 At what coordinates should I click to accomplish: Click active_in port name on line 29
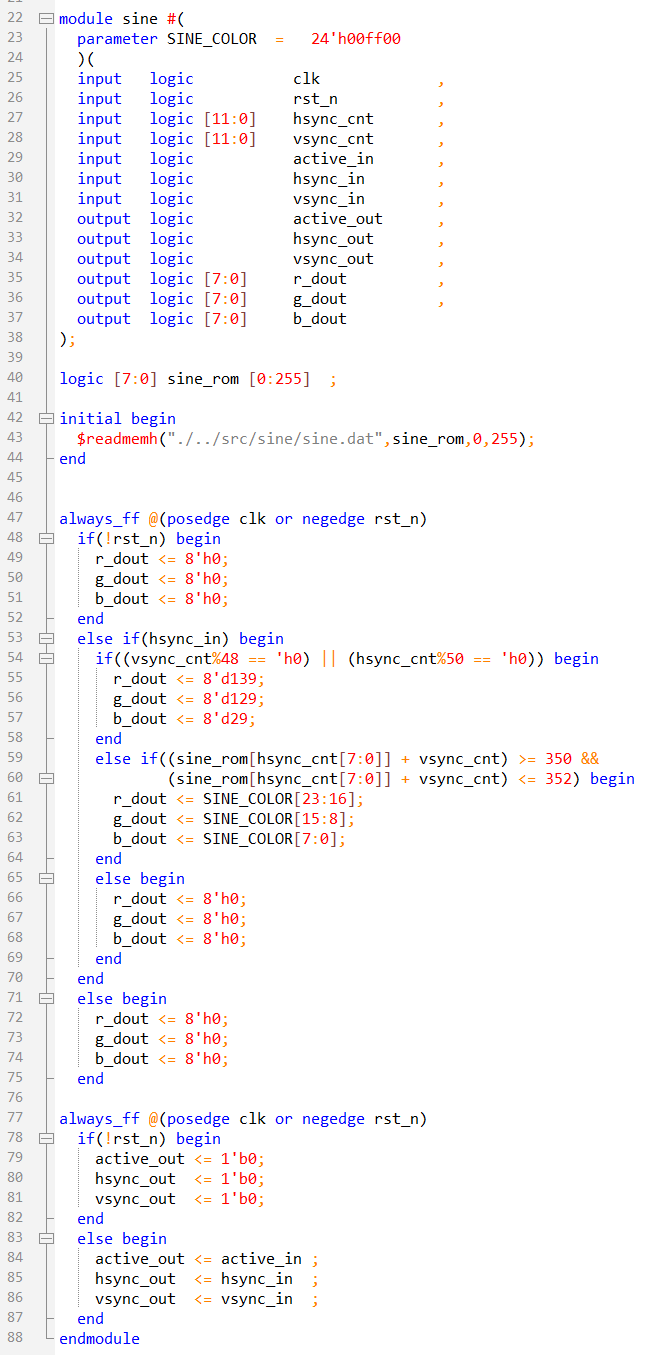[x=334, y=159]
